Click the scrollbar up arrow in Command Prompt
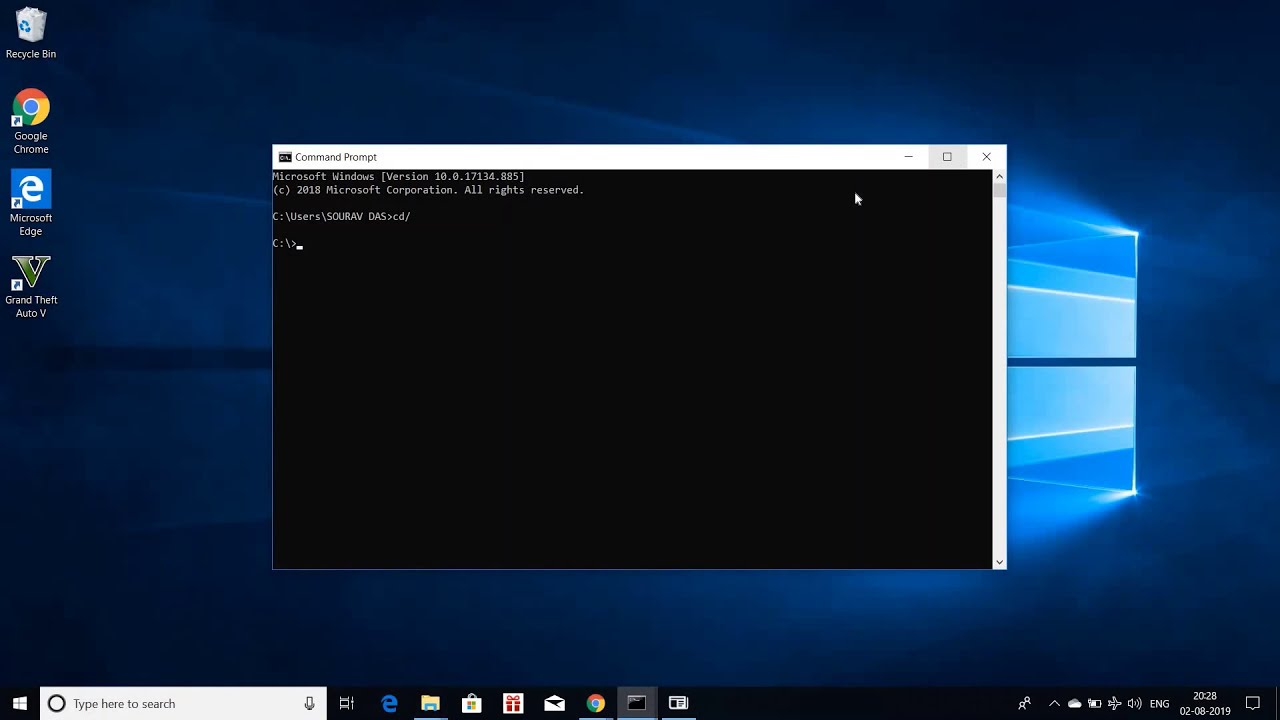Image resolution: width=1280 pixels, height=720 pixels. [999, 177]
